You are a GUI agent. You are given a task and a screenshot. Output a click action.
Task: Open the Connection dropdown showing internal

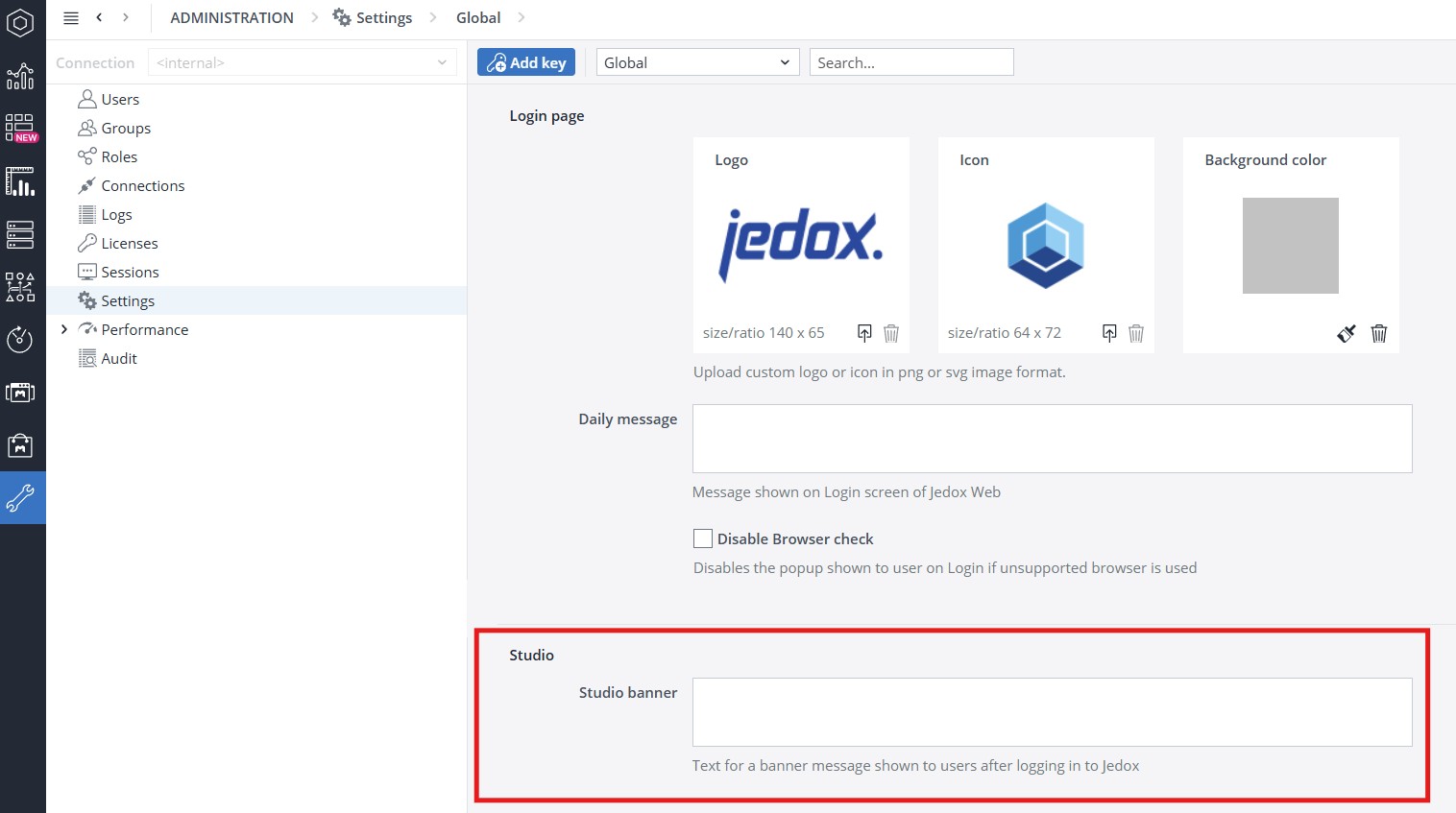point(302,62)
